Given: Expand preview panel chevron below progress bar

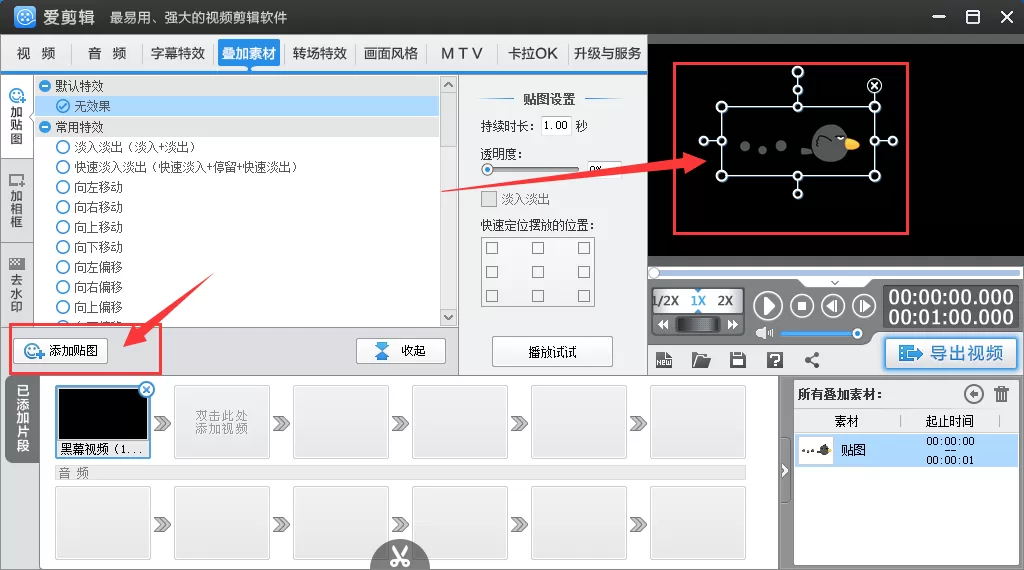Looking at the screenshot, I should [x=835, y=283].
